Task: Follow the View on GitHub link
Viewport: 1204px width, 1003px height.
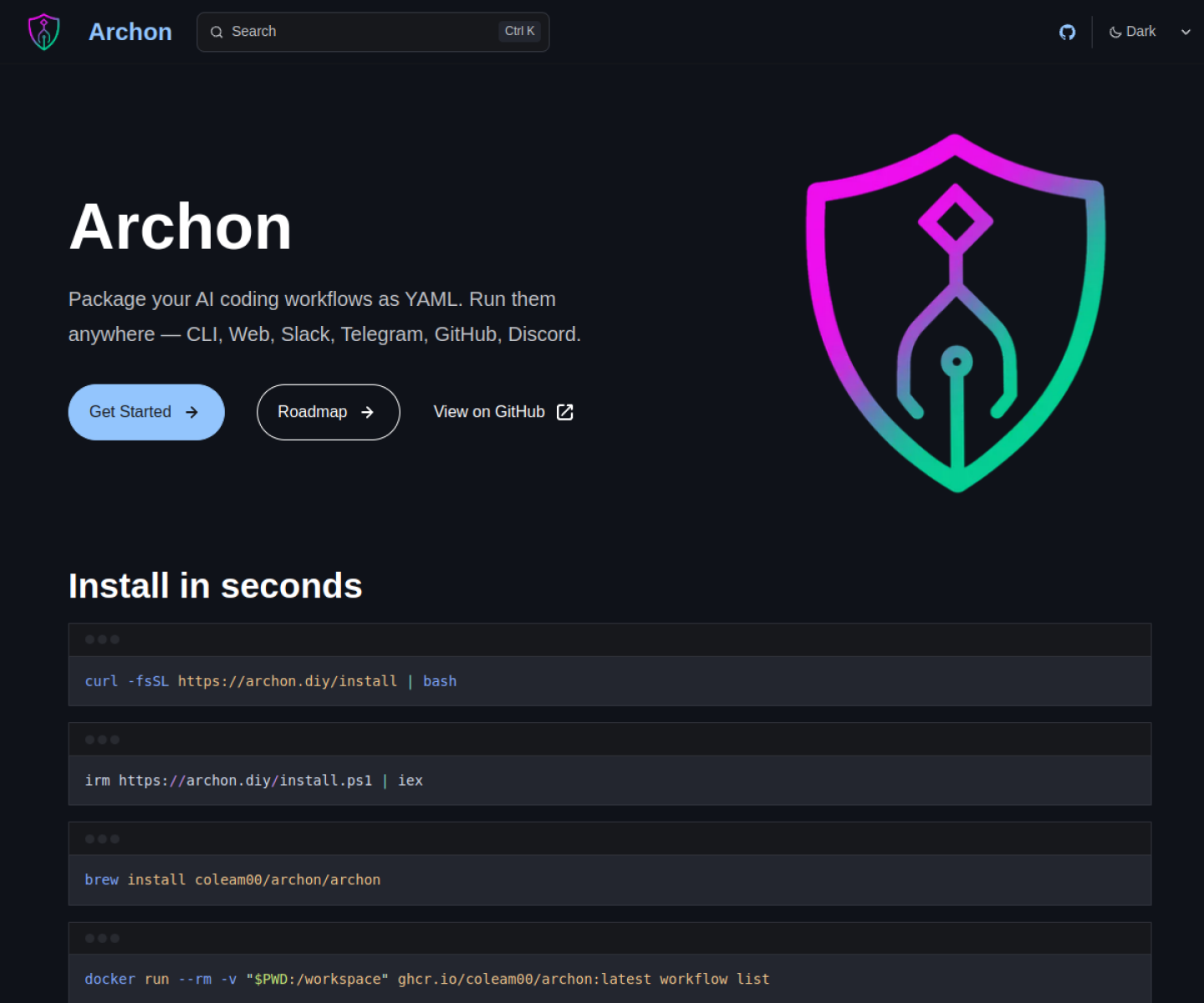Action: point(503,412)
